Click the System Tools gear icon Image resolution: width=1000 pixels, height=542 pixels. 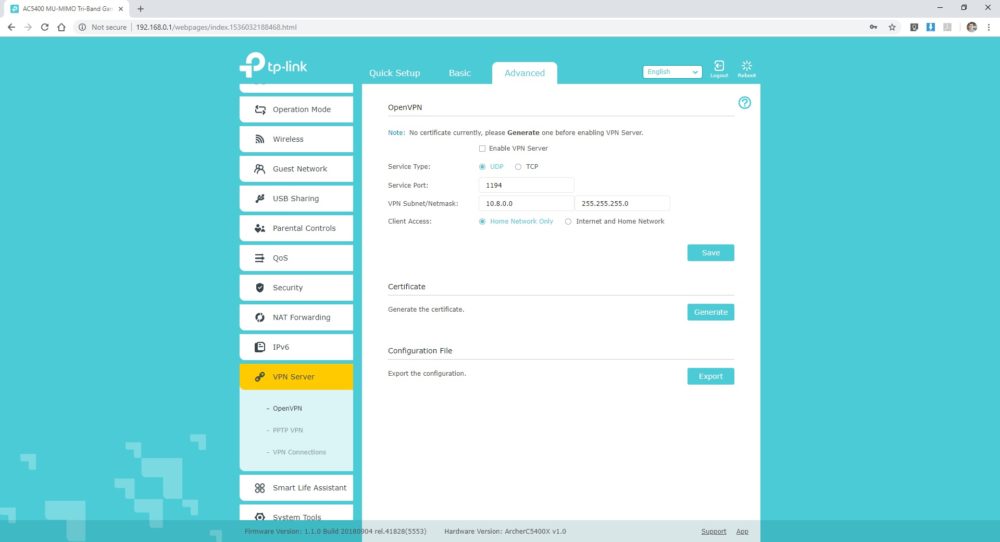click(x=260, y=516)
